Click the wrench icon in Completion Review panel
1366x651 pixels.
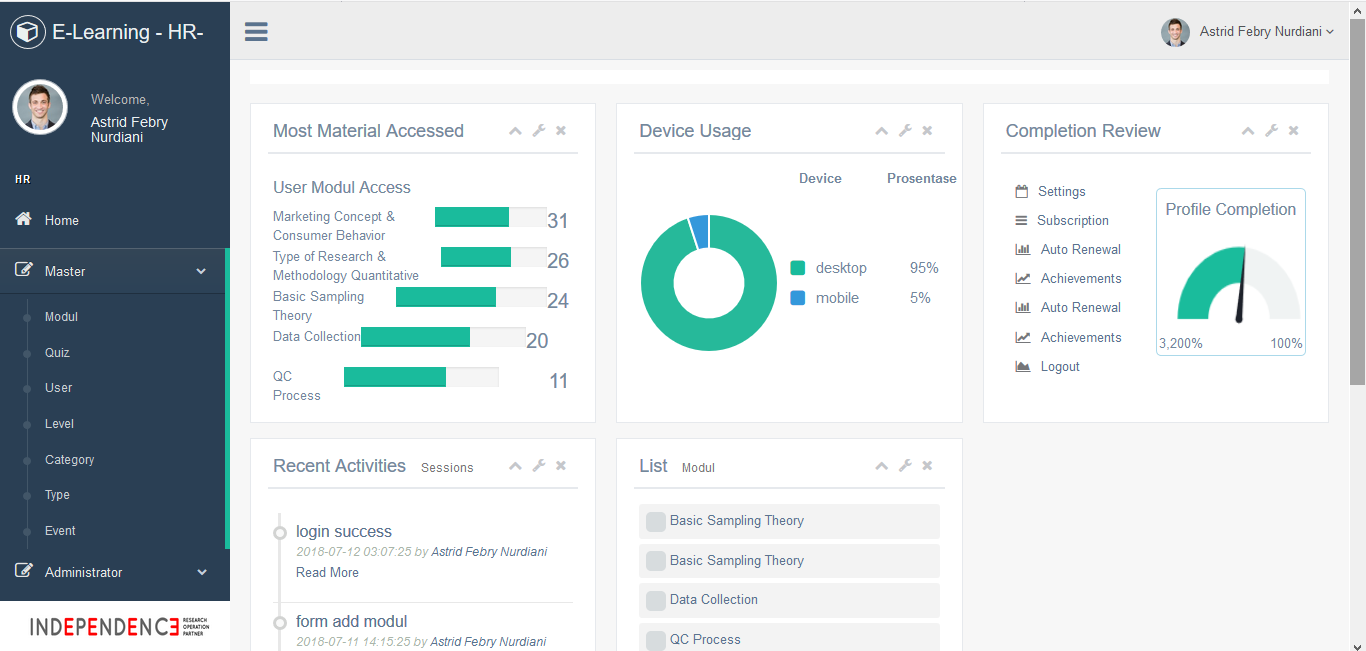1271,131
